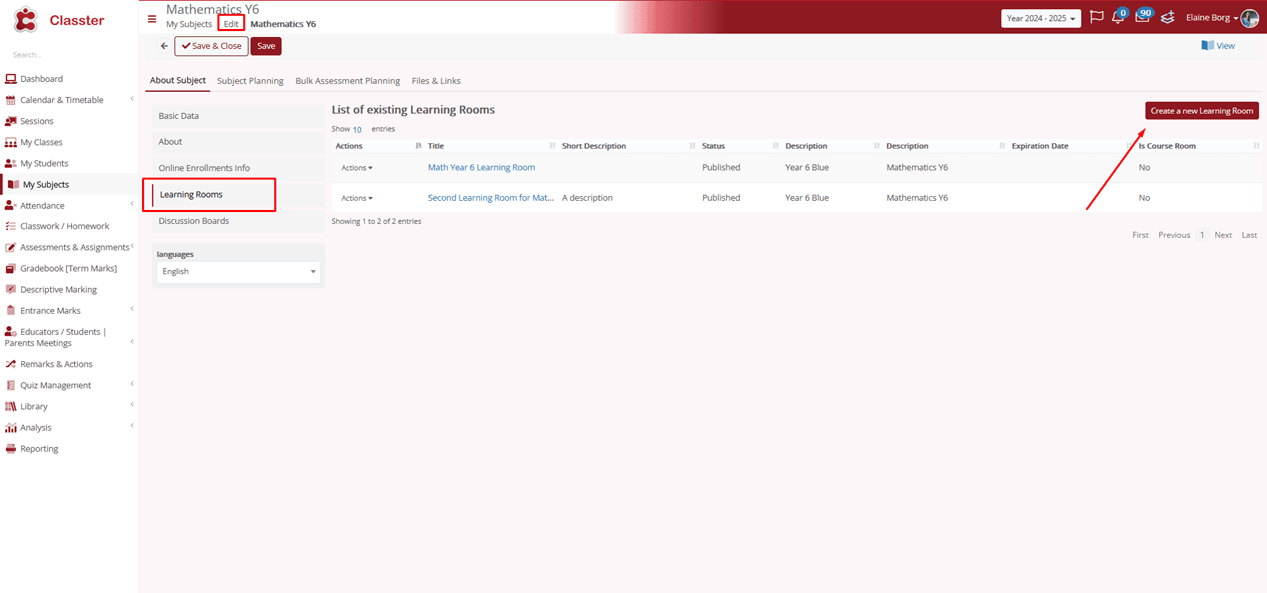Screen dimensions: 1267x593
Task: Open the Year 2024 - 2025 dropdown
Action: click(x=1041, y=18)
